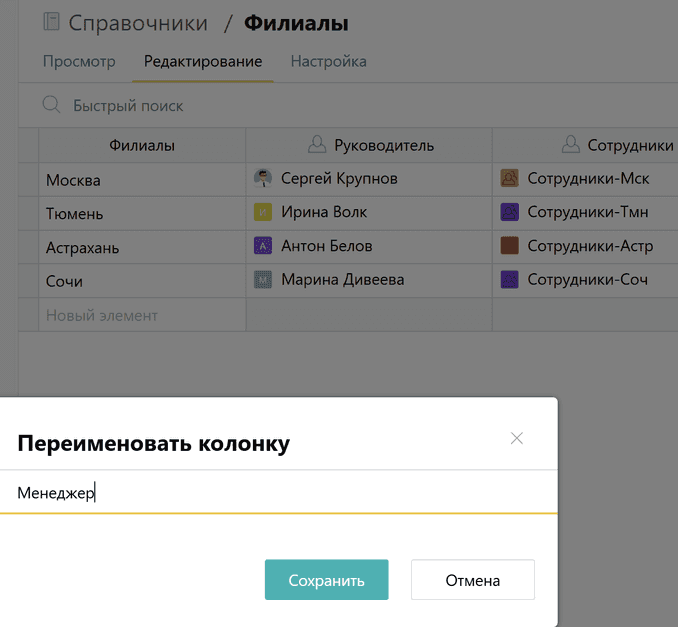Switch to the Просмотр tab

click(x=79, y=62)
